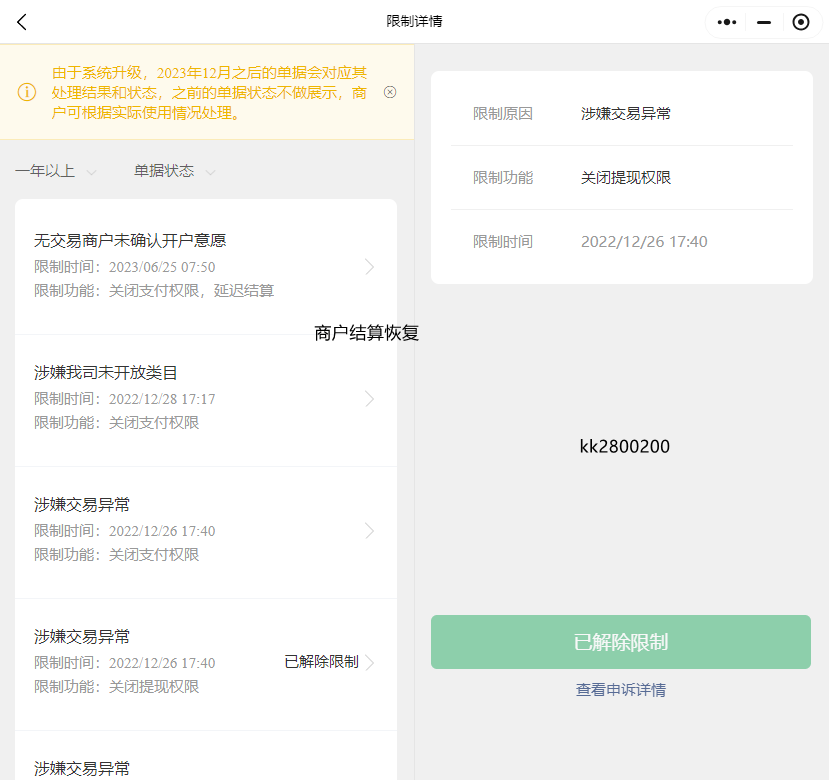Click the info icon in yellow notice
Viewport: 829px width, 780px height.
pos(27,92)
